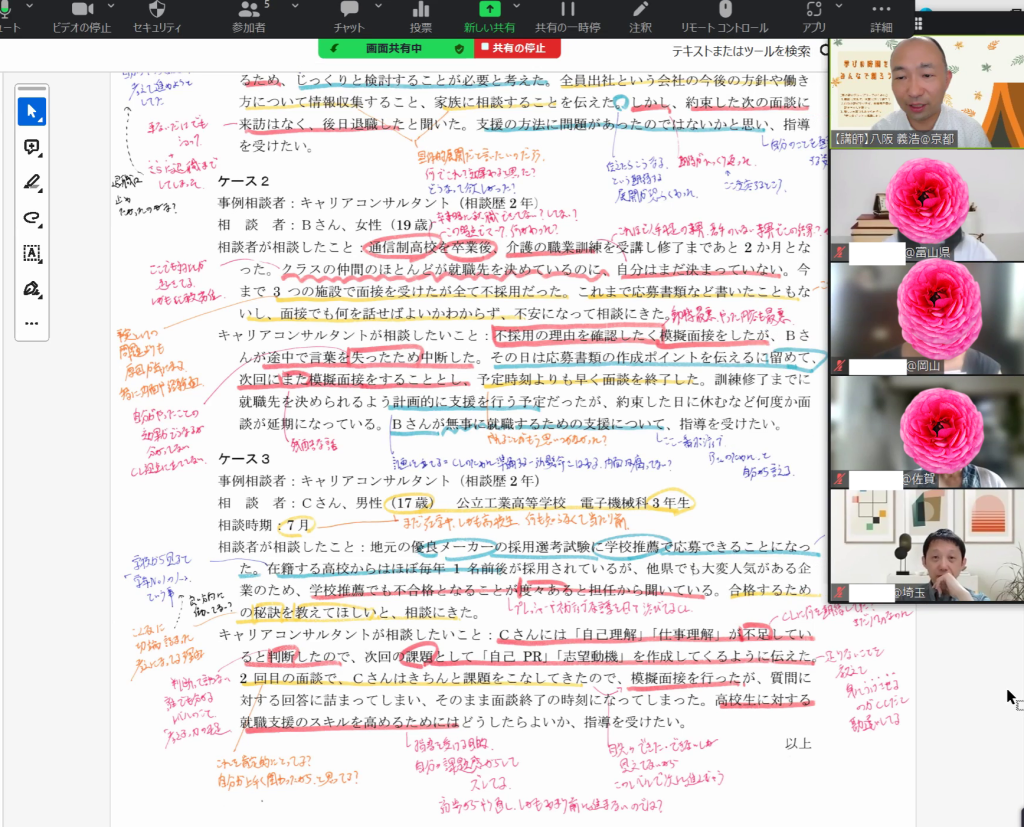Image resolution: width=1024 pixels, height=827 pixels.
Task: Open the 詳細 more menu
Action: tap(881, 17)
